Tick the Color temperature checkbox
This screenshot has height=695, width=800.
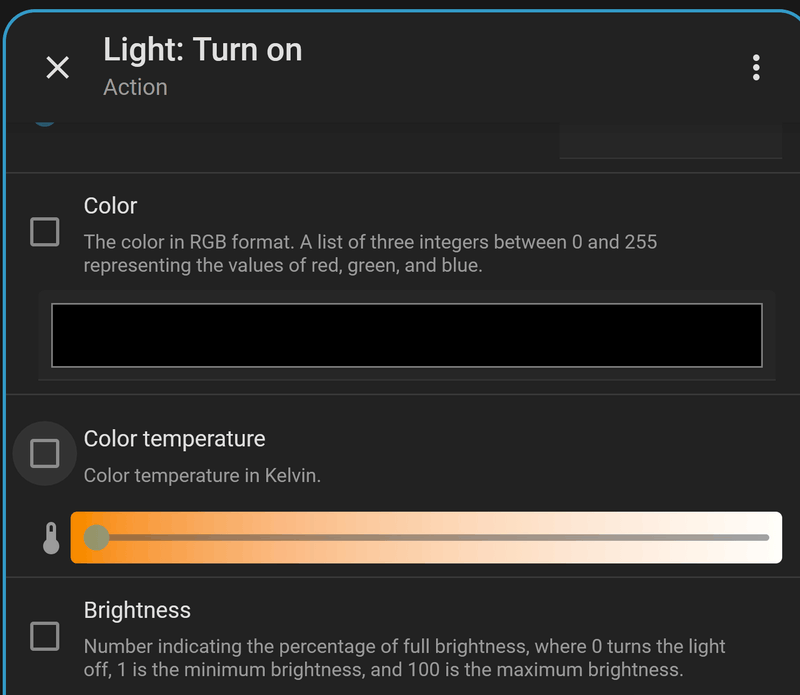coord(45,454)
